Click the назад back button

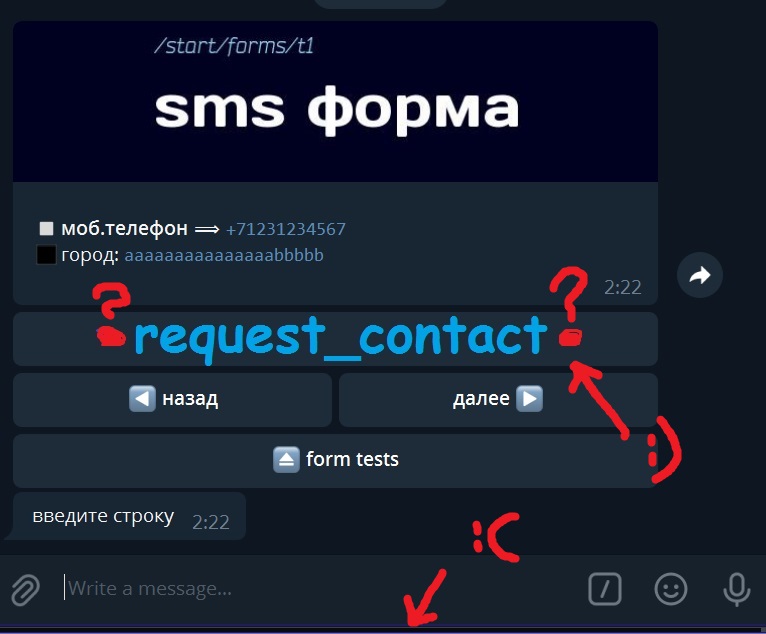[172, 400]
